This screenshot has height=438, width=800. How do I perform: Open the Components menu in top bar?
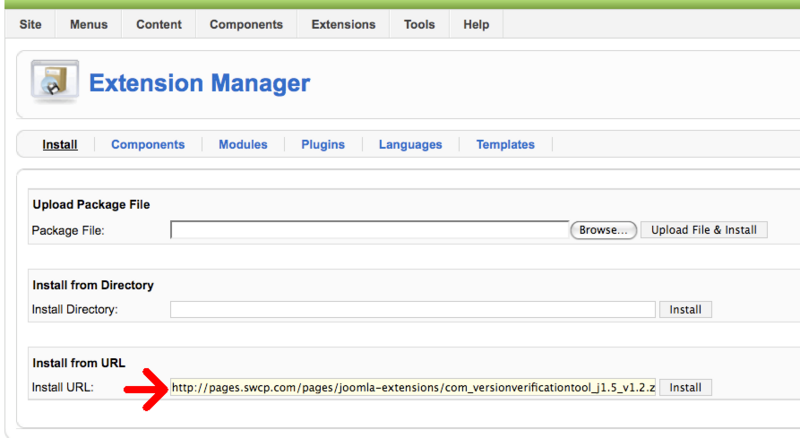(246, 25)
